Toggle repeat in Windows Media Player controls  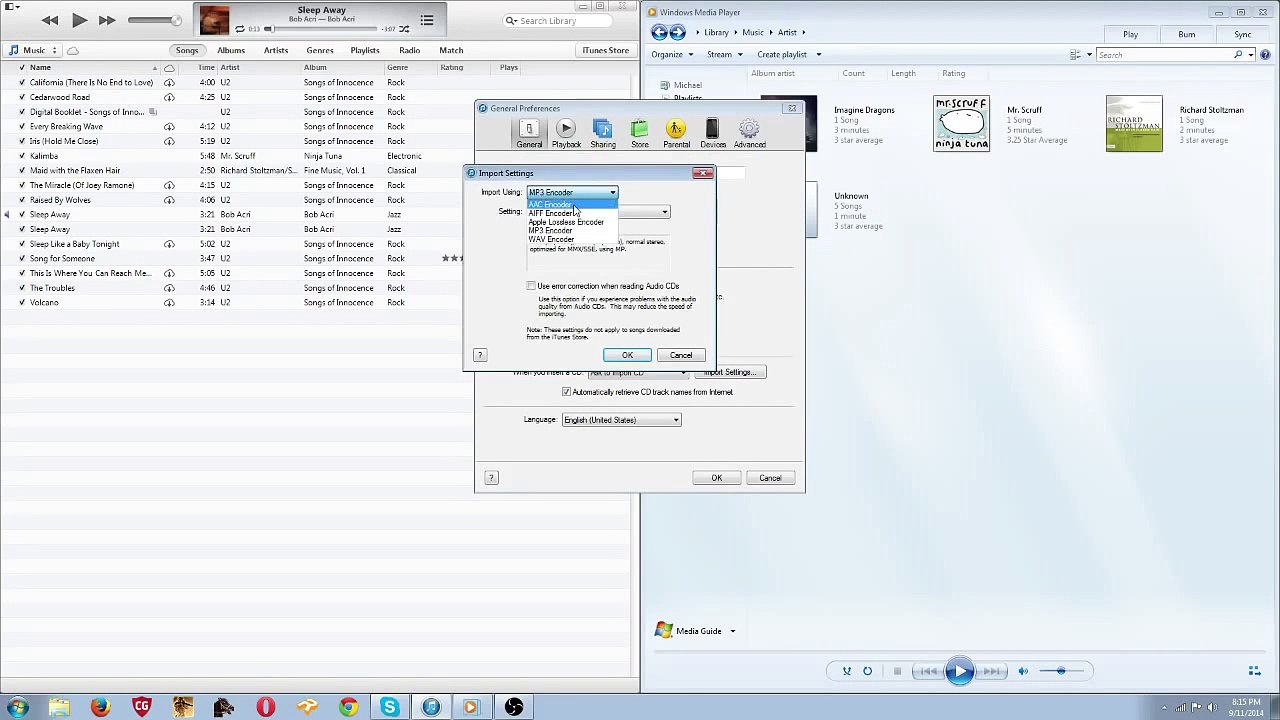[x=868, y=671]
